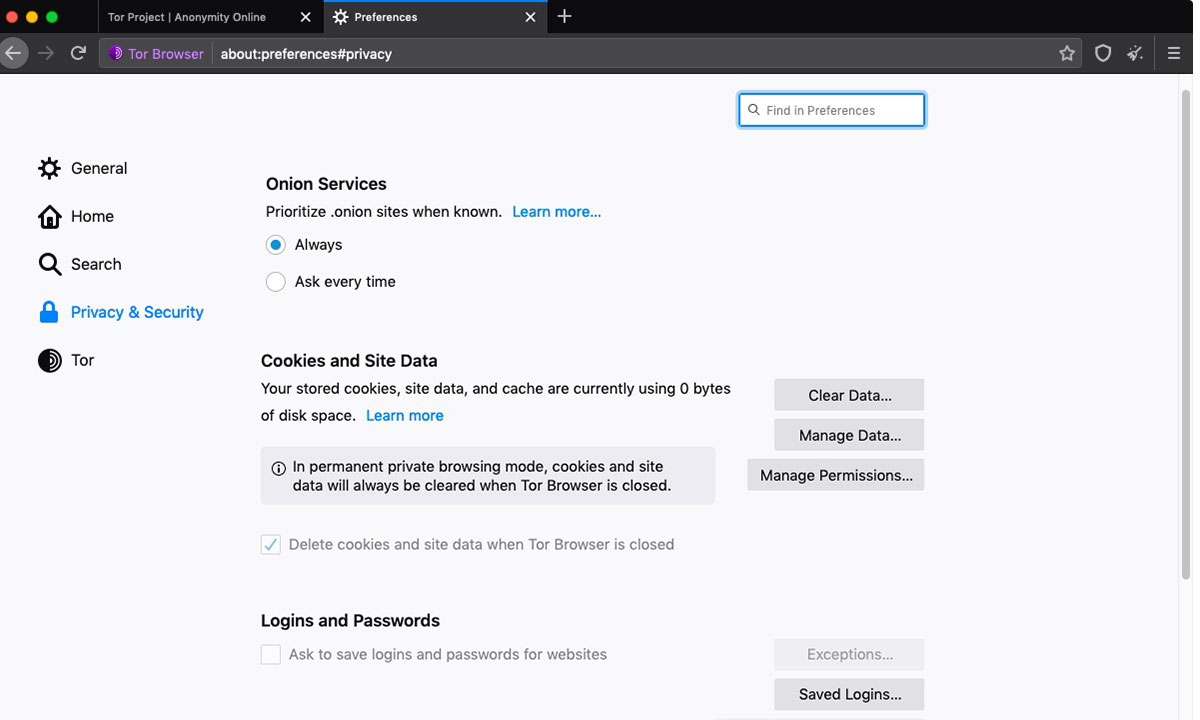Open the hamburger application menu

click(1174, 54)
